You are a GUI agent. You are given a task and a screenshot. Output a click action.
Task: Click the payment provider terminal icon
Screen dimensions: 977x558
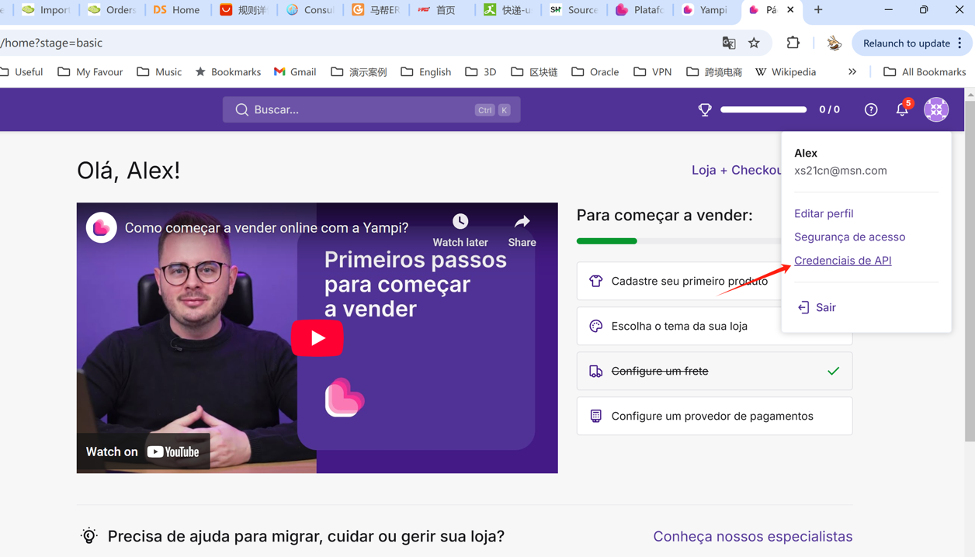(x=596, y=416)
